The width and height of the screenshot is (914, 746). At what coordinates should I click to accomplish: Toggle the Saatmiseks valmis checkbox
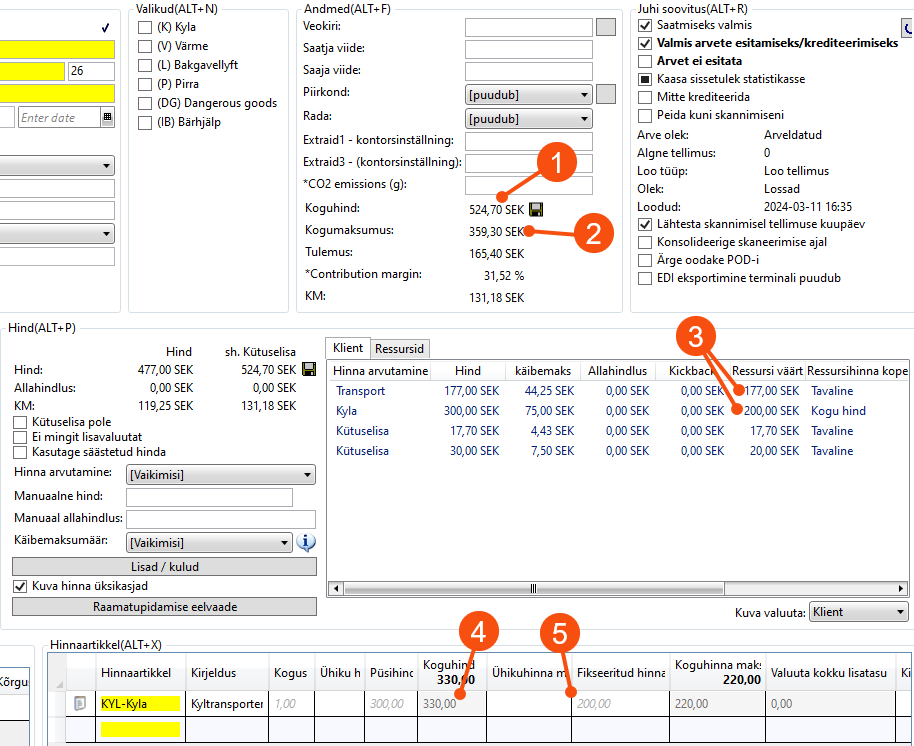click(x=645, y=25)
